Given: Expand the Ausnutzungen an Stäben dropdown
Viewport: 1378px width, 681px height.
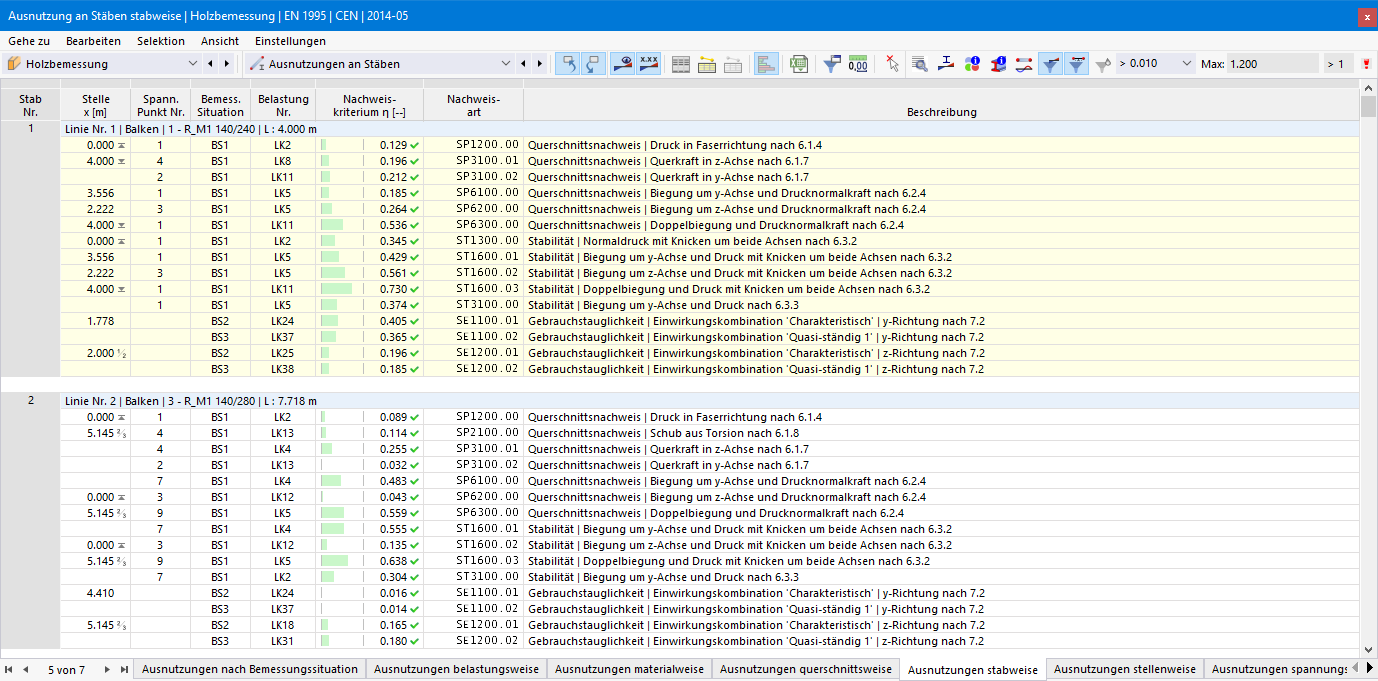Looking at the screenshot, I should (x=381, y=63).
